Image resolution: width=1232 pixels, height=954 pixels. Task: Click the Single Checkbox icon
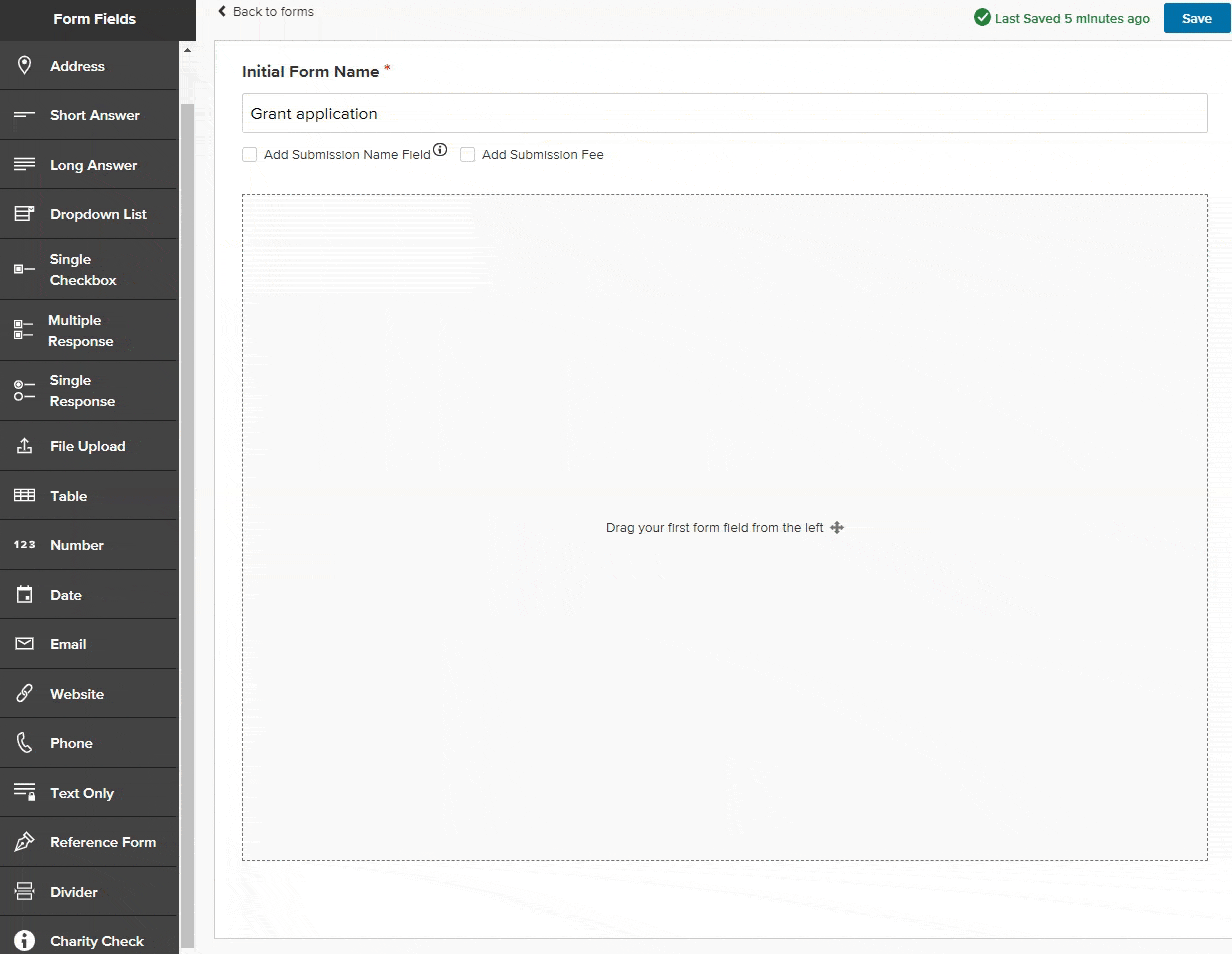[25, 270]
